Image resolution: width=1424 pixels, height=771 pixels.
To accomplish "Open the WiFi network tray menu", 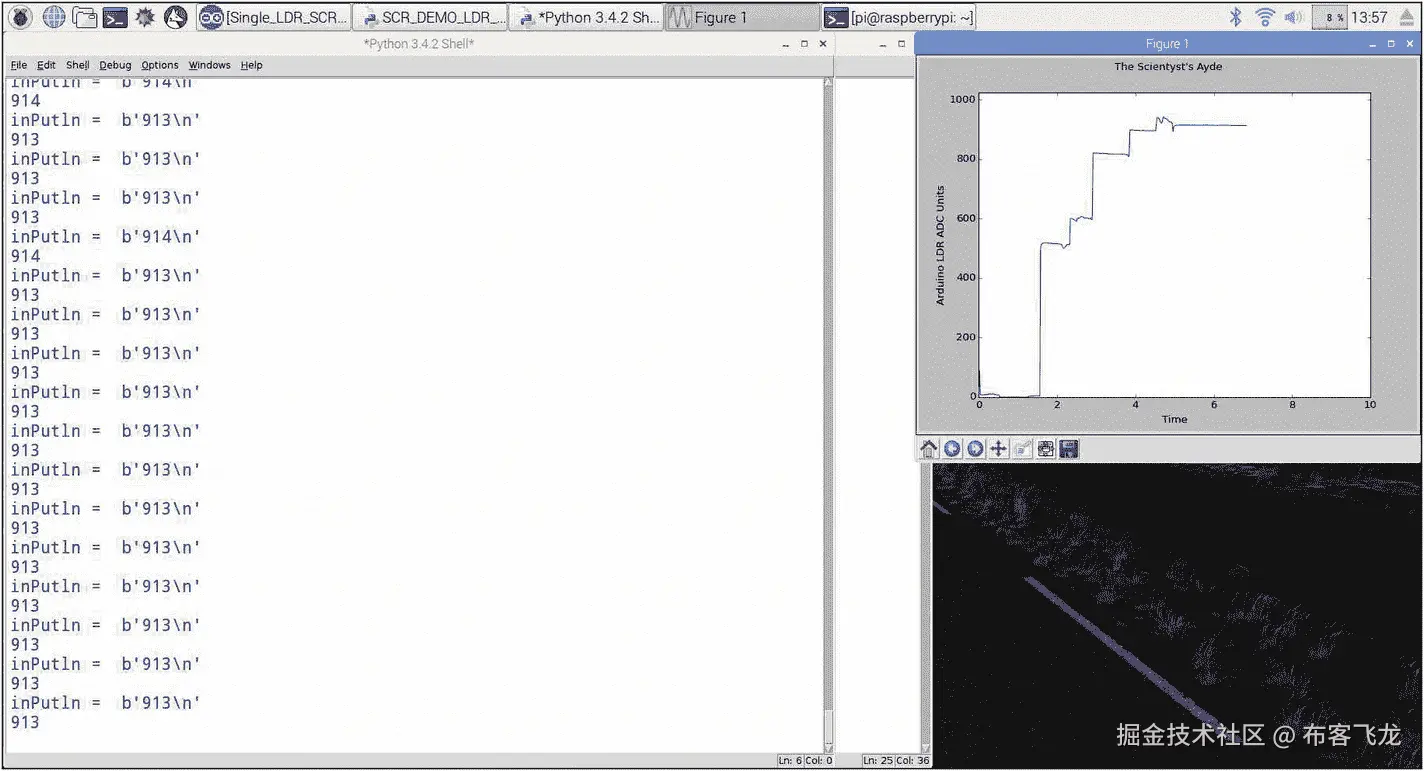I will pyautogui.click(x=1265, y=17).
